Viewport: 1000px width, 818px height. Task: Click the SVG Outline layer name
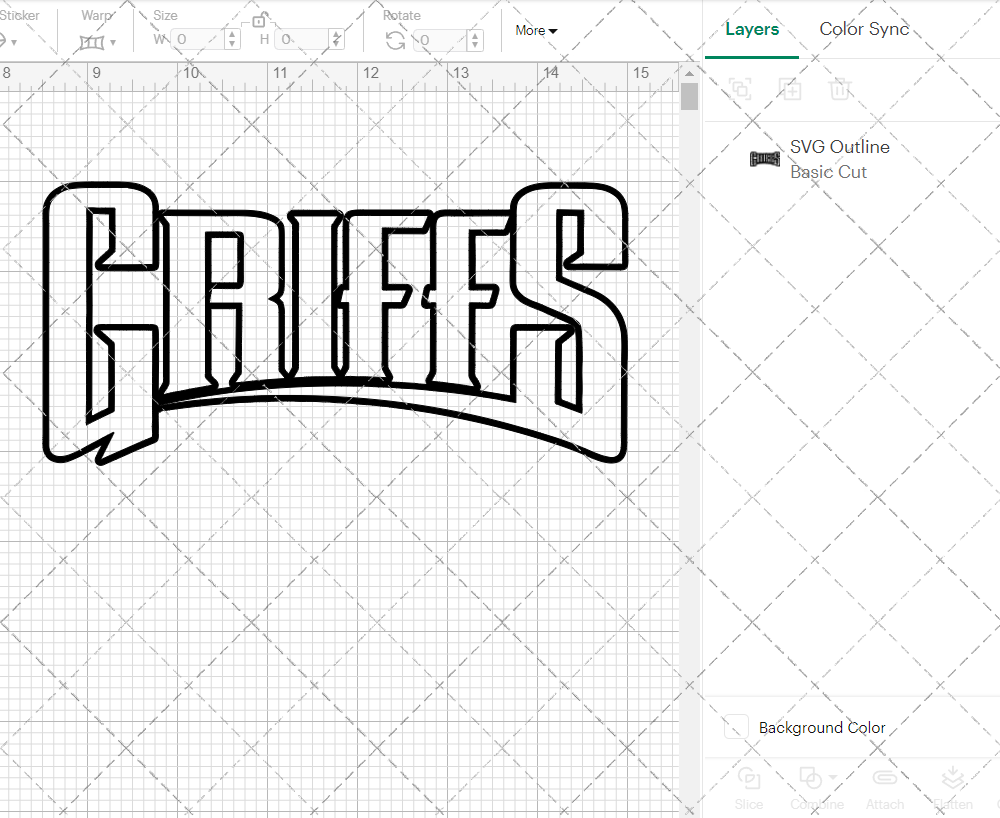(x=839, y=146)
